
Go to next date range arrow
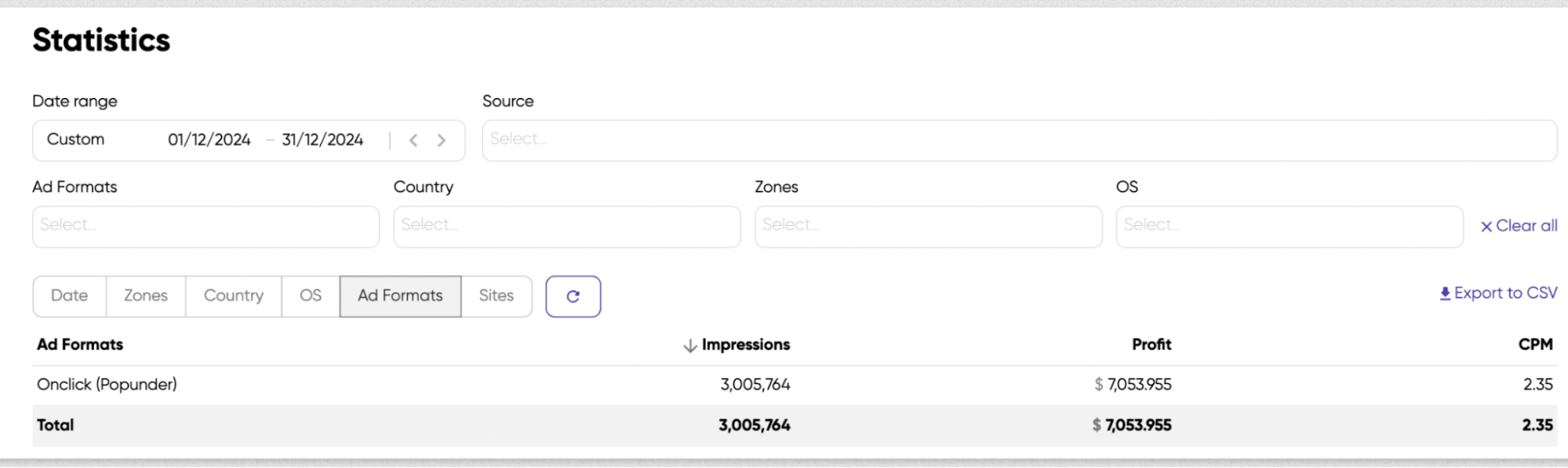coord(442,140)
